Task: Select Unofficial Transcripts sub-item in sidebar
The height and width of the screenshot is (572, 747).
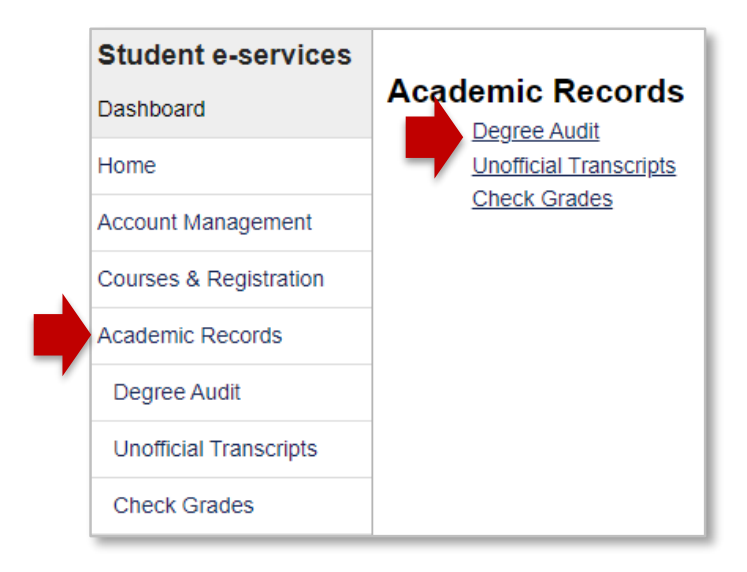Action: pyautogui.click(x=215, y=449)
